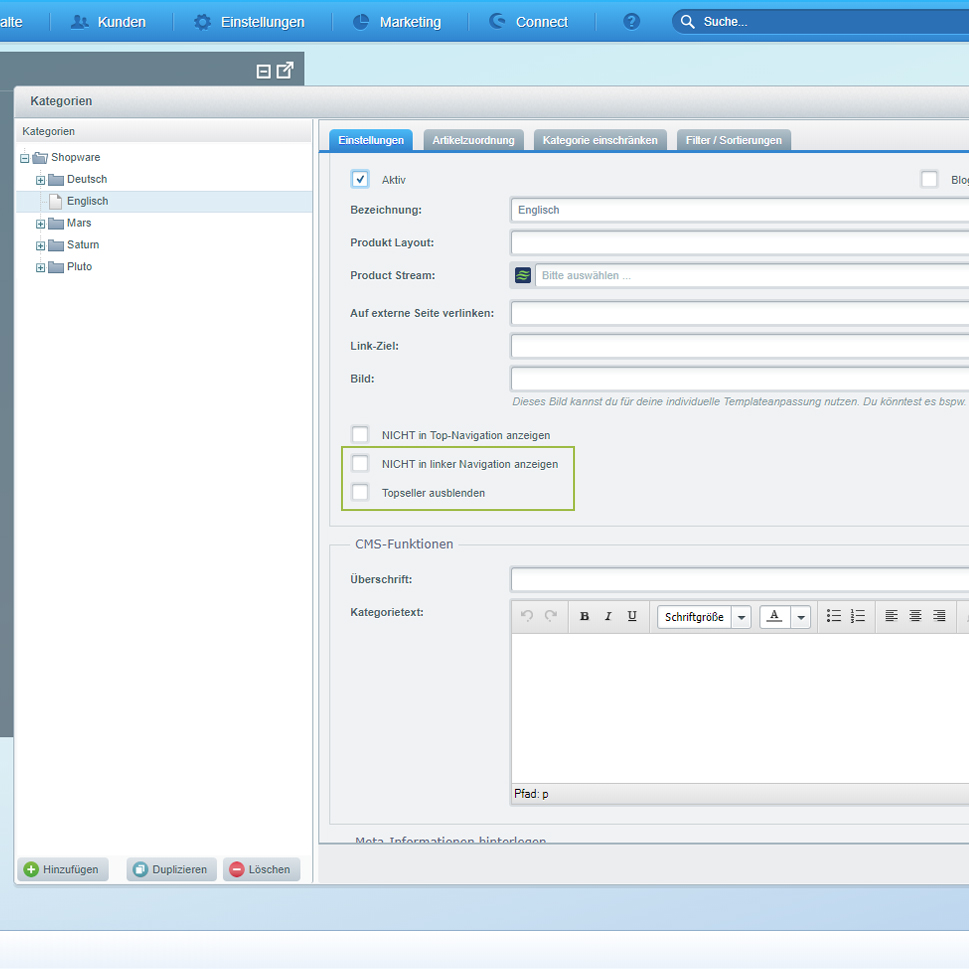
Task: Insert an unordered bullet list
Action: pos(834,617)
